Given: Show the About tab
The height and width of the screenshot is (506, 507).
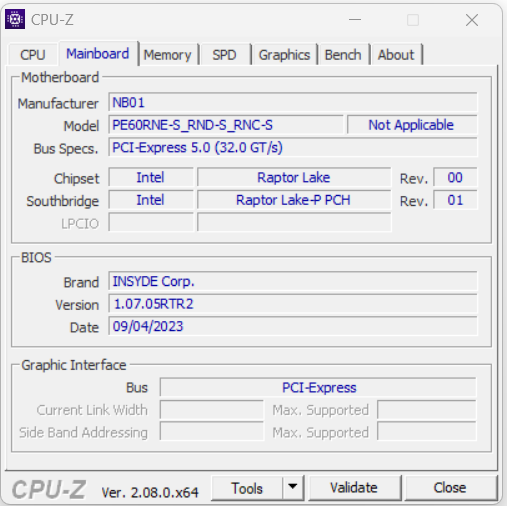Looking at the screenshot, I should [x=396, y=55].
